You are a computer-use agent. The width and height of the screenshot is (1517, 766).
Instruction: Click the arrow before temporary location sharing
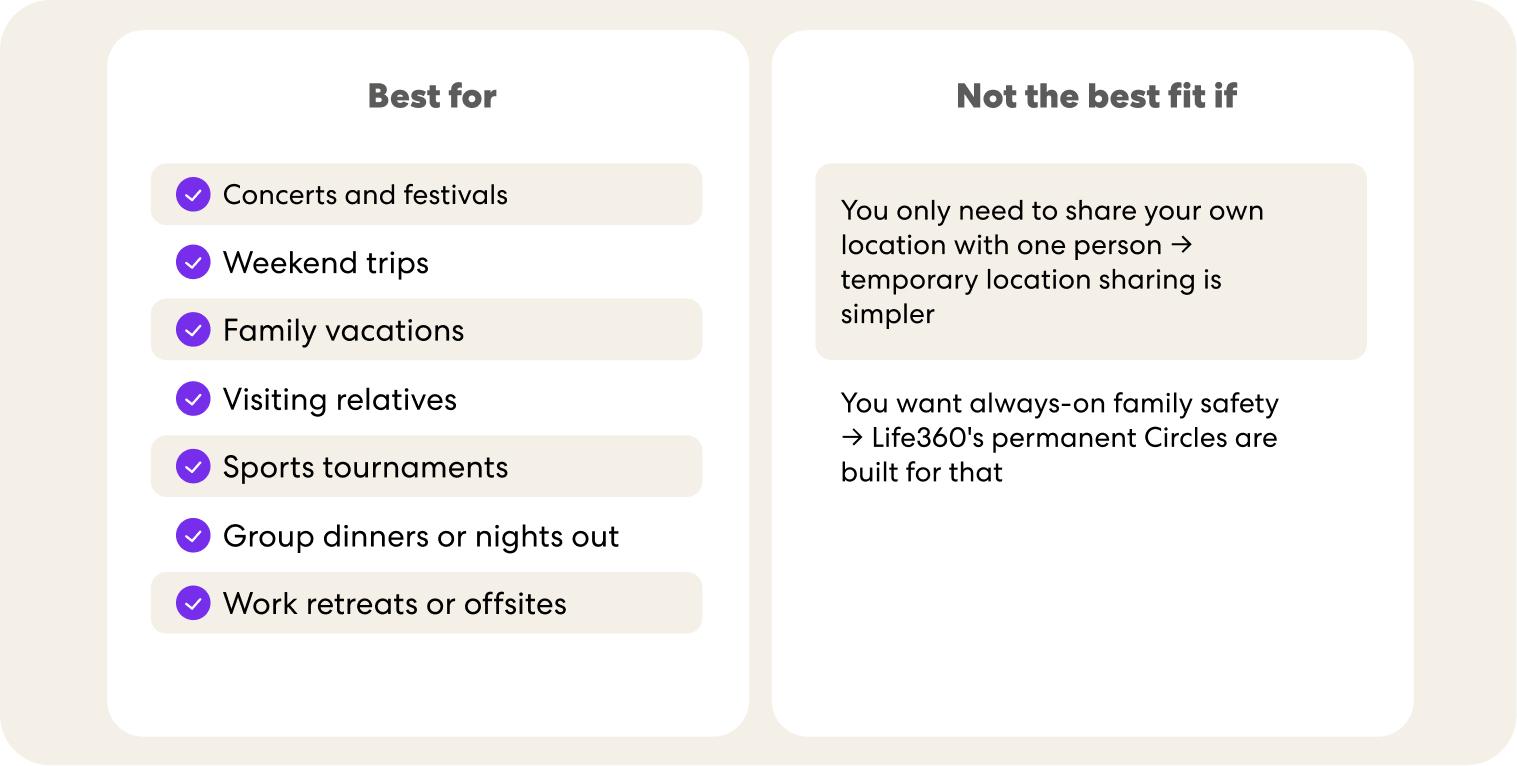(x=1183, y=245)
